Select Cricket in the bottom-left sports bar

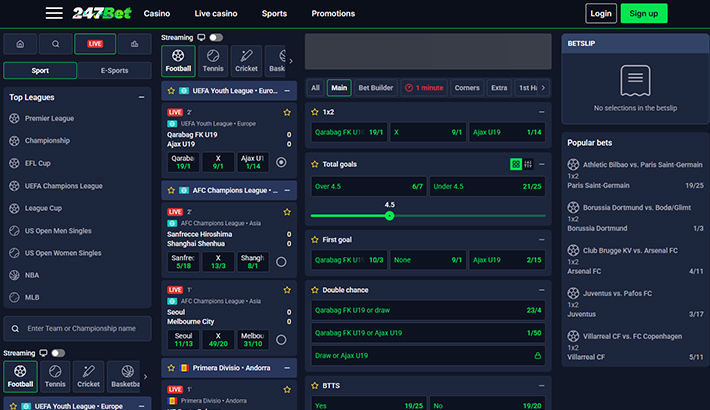coord(88,376)
